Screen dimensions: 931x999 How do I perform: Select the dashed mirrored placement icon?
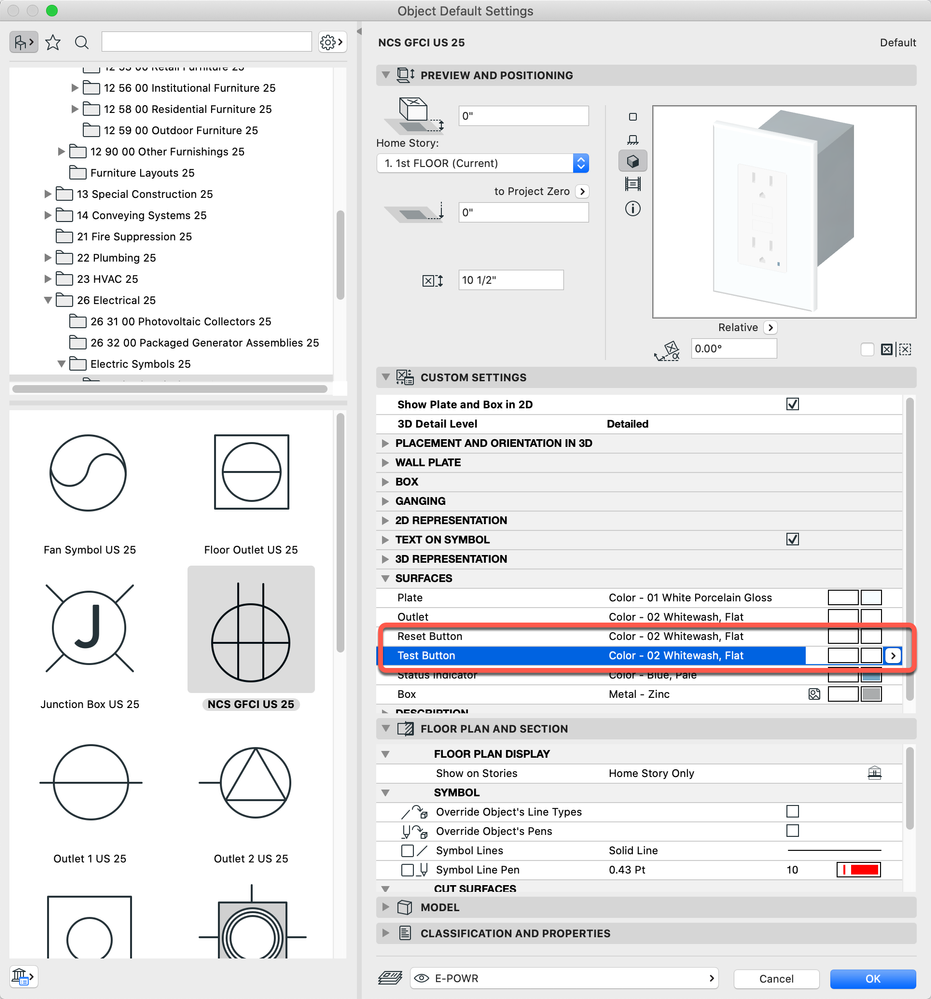[x=904, y=349]
